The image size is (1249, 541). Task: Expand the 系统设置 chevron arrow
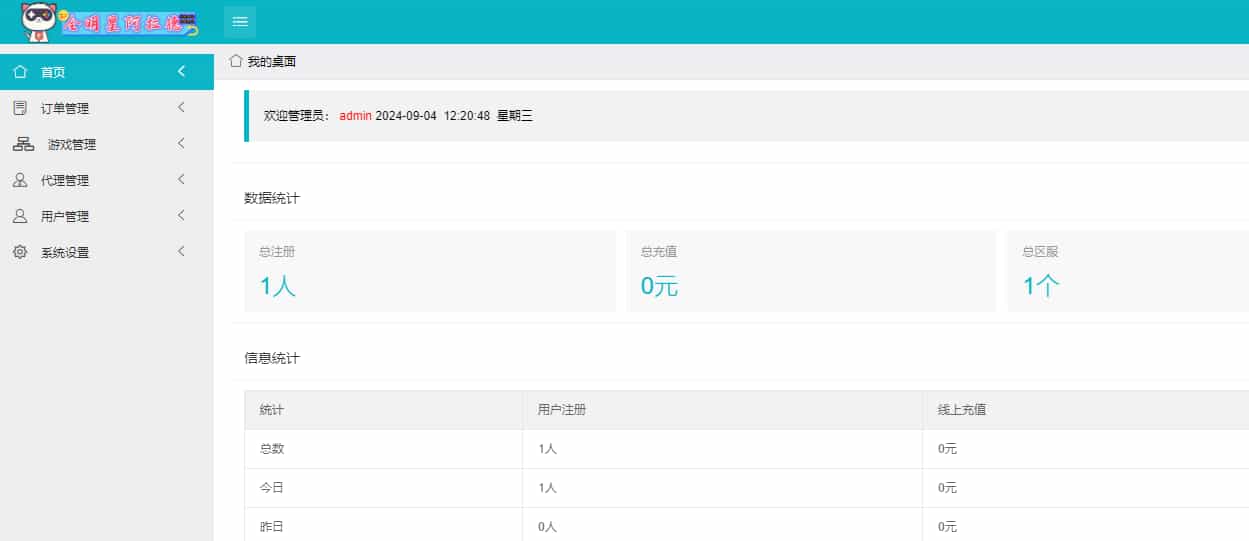[181, 252]
